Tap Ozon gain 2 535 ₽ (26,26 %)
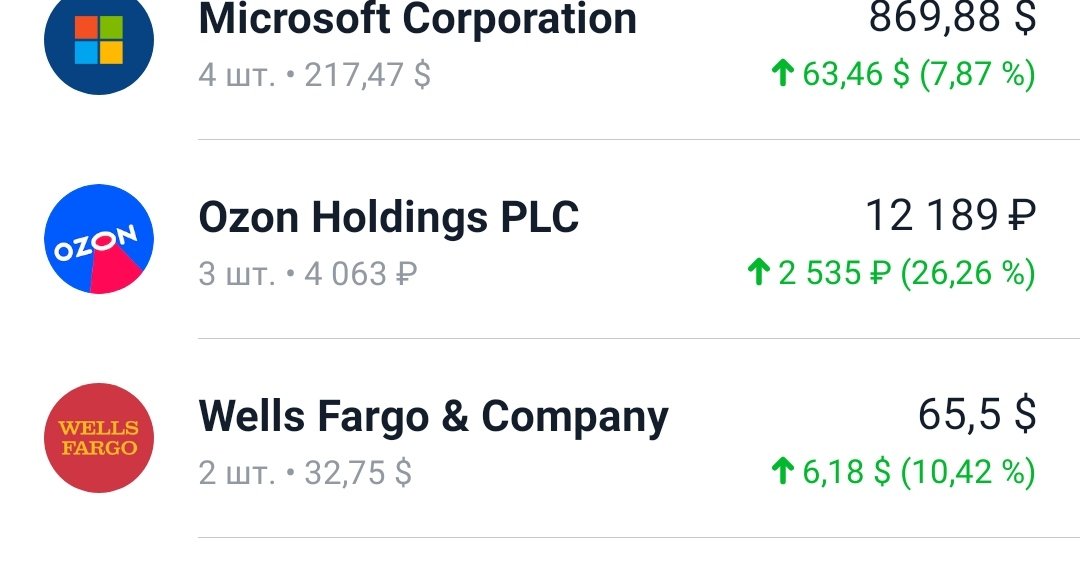Viewport: 1080px width, 563px height. click(x=906, y=273)
